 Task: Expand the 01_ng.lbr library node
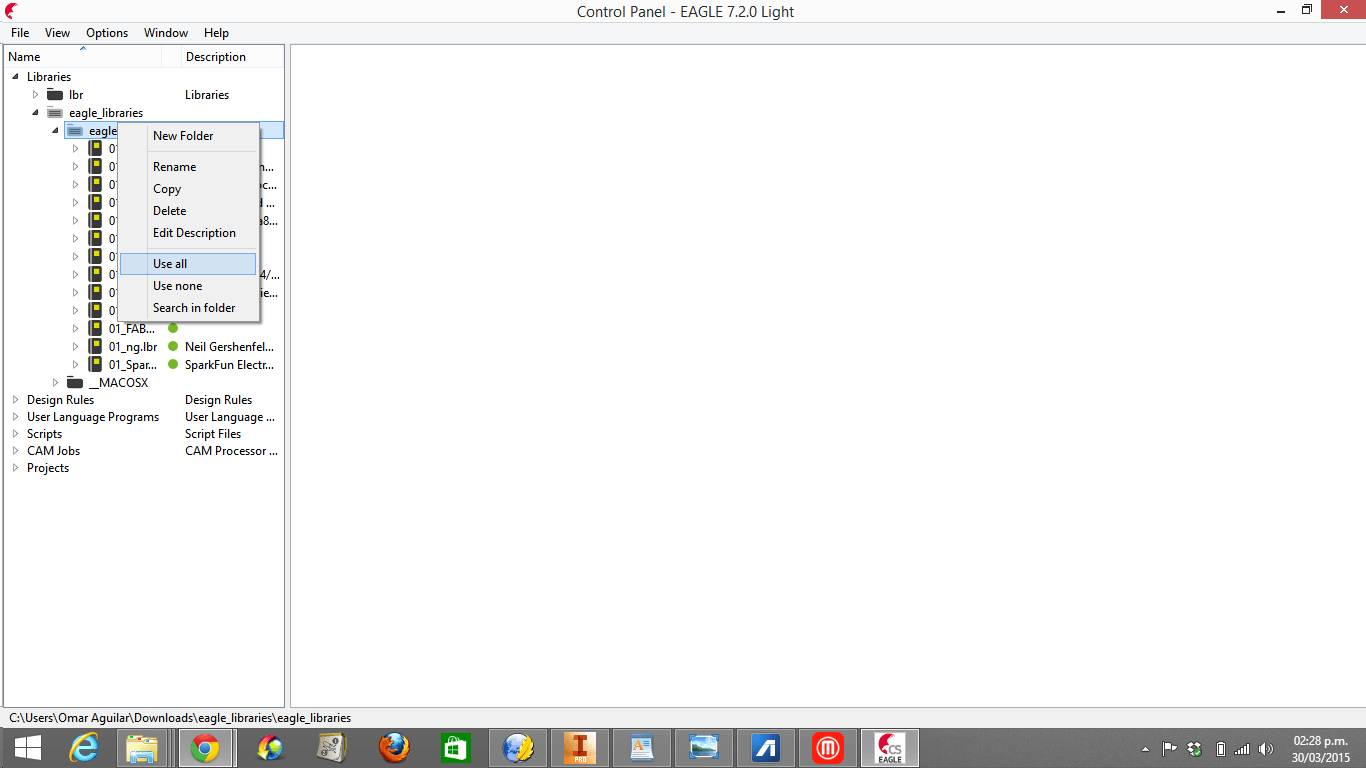pyautogui.click(x=75, y=346)
